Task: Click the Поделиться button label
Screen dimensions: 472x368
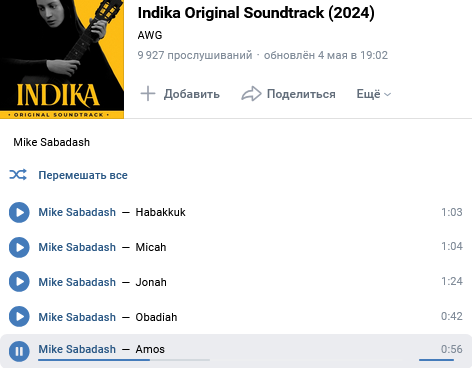Action: tap(301, 94)
